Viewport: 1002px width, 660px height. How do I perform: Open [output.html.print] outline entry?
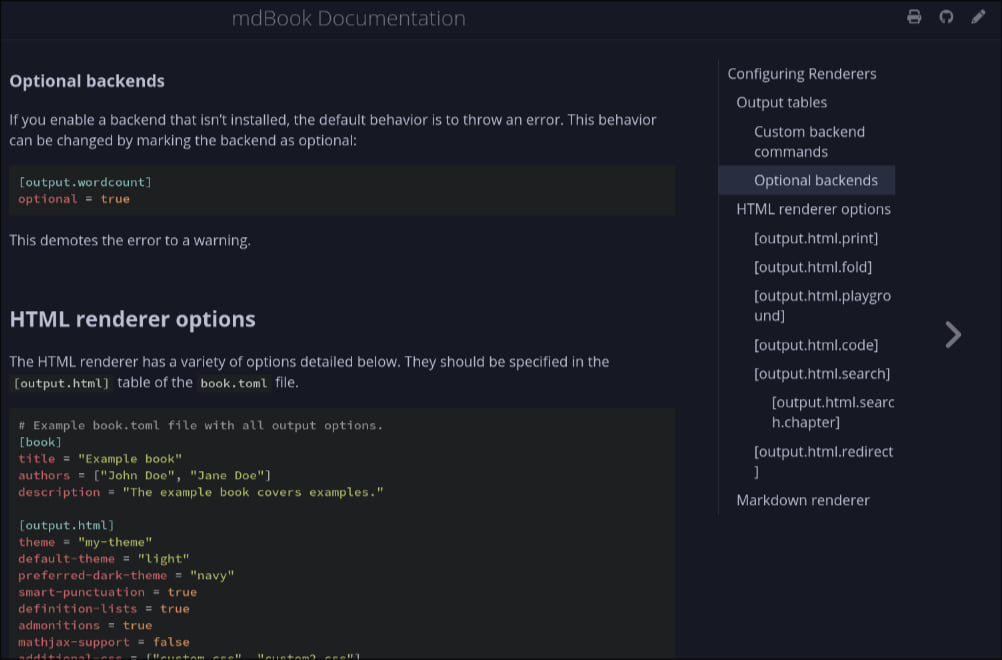(815, 238)
